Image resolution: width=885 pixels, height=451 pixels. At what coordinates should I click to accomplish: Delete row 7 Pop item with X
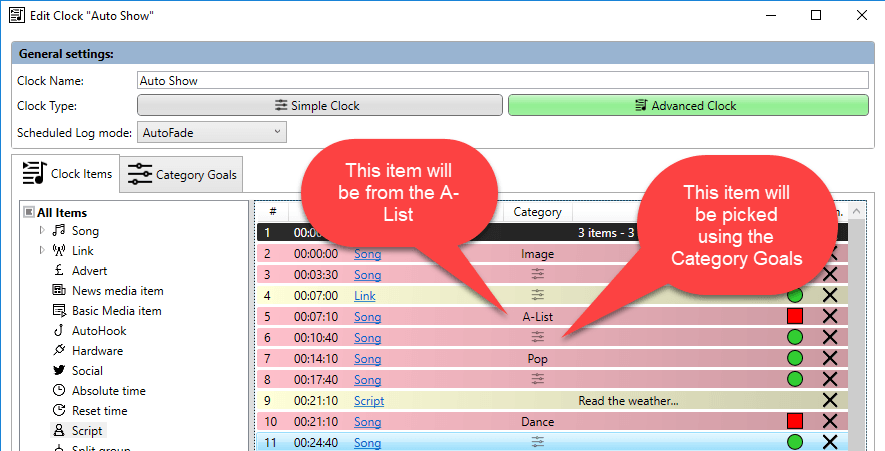pyautogui.click(x=830, y=358)
